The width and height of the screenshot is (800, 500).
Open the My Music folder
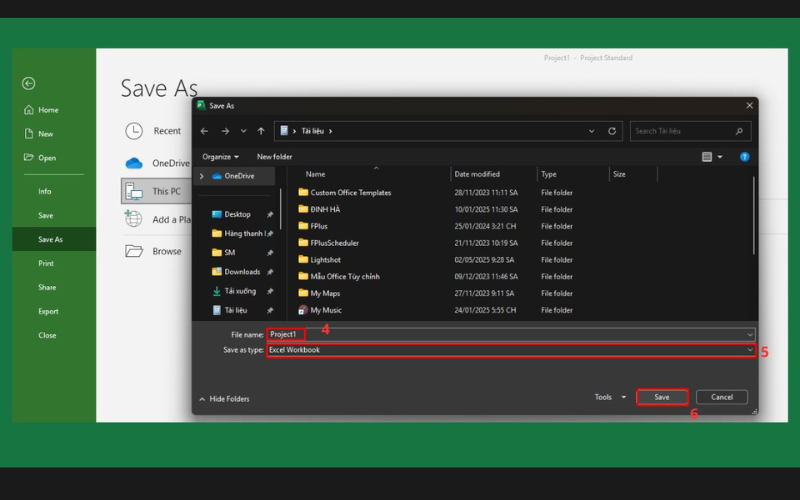[325, 310]
